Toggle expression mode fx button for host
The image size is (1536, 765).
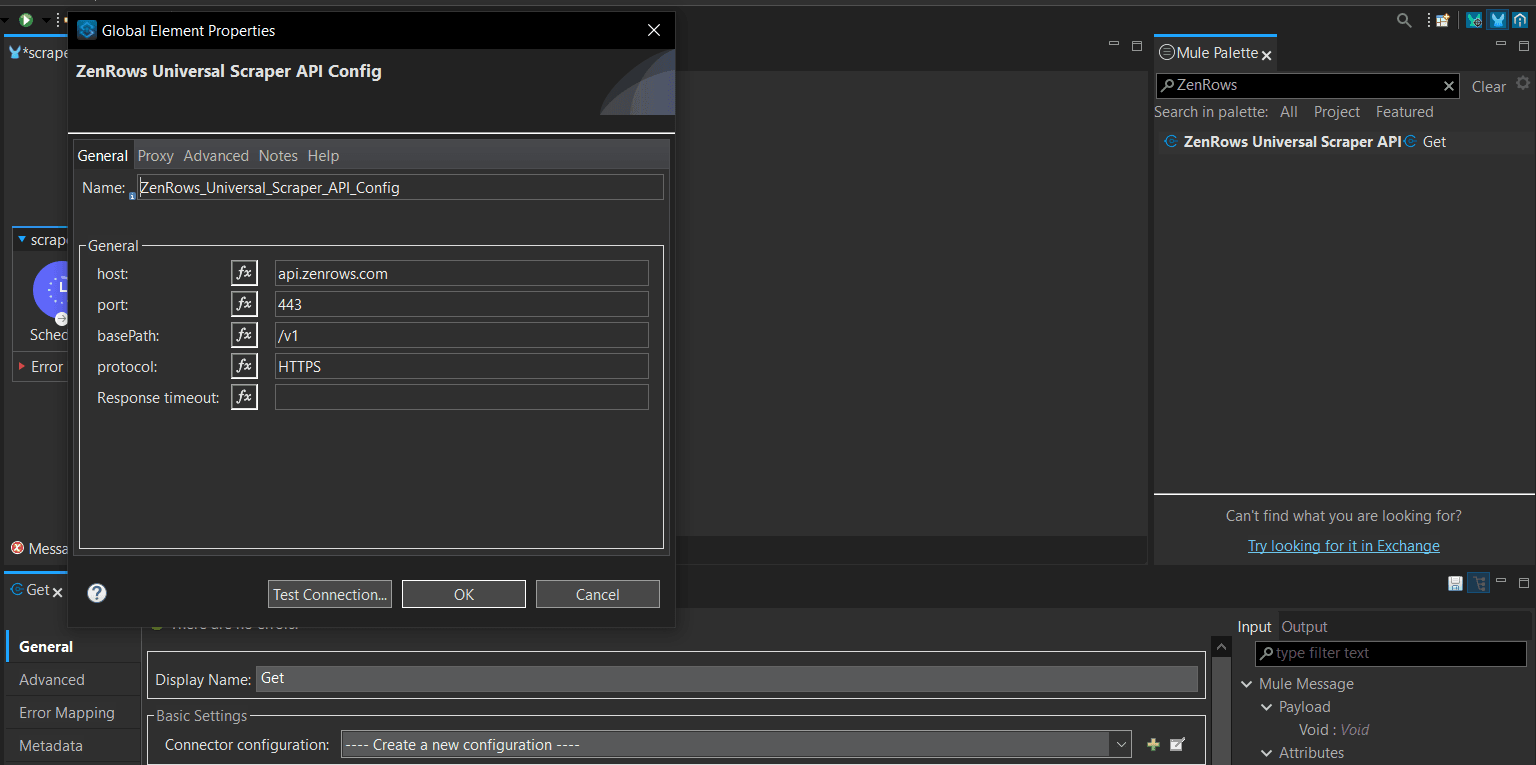[x=244, y=273]
